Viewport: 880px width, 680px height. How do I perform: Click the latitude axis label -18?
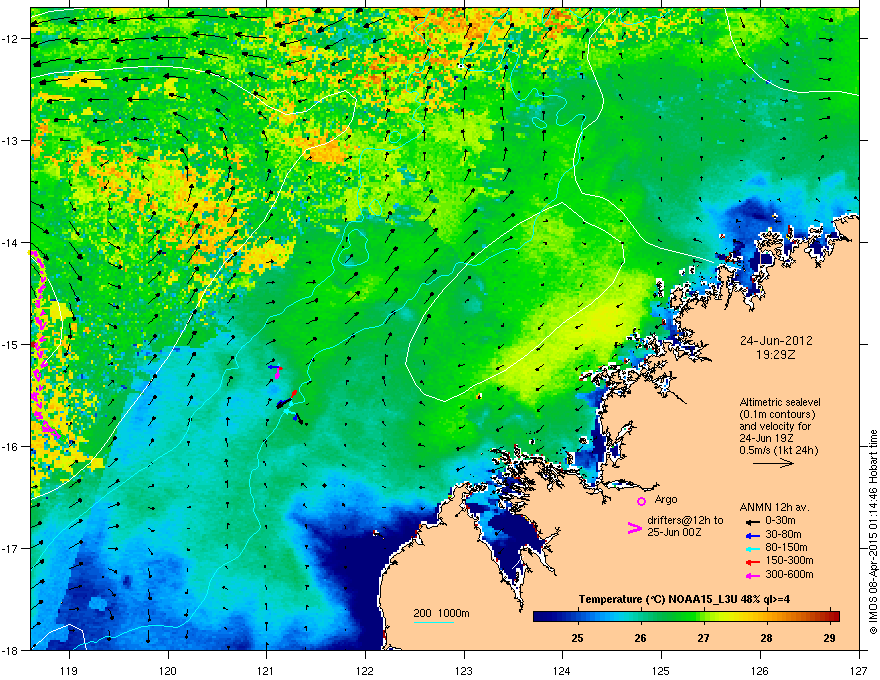(x=10, y=650)
